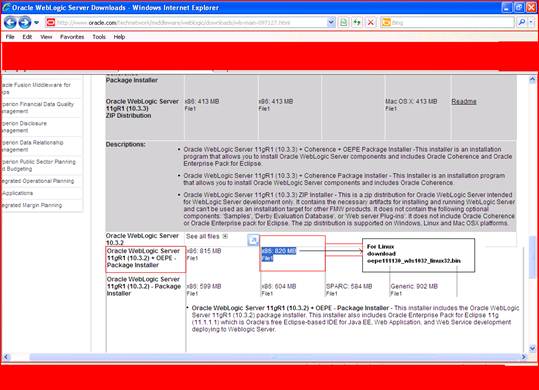Download highlighted x86: 820 MB File1

click(278, 254)
